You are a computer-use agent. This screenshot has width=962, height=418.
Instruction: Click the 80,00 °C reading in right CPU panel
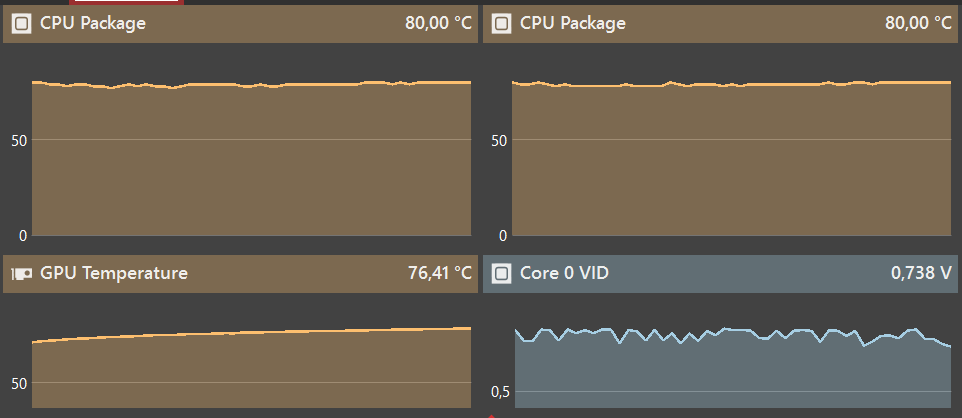[x=918, y=24]
